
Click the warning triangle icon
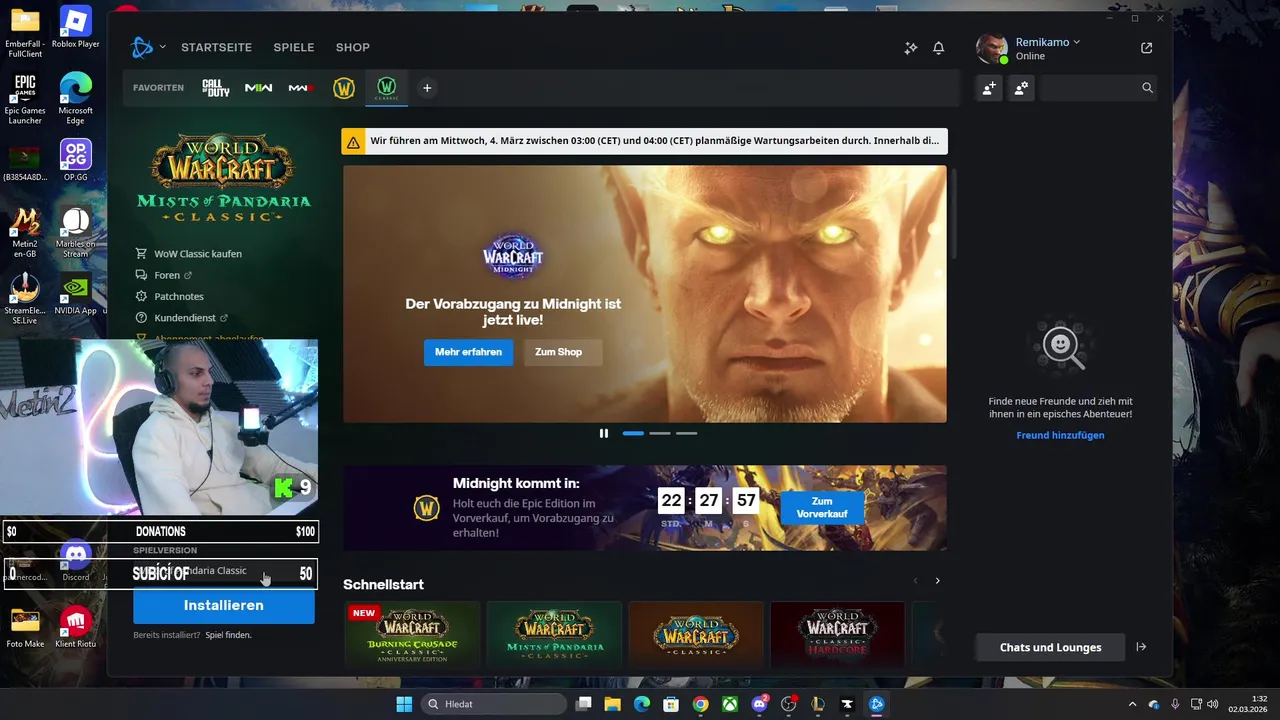[x=354, y=142]
